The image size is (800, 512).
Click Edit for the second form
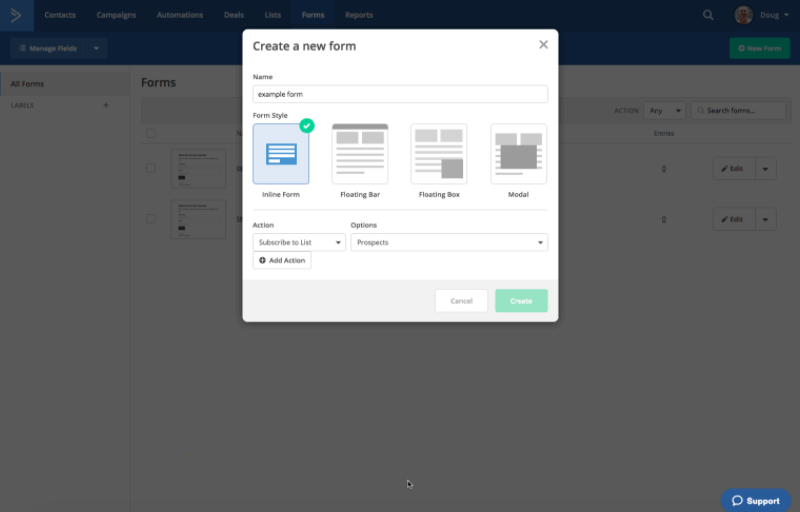click(x=734, y=219)
